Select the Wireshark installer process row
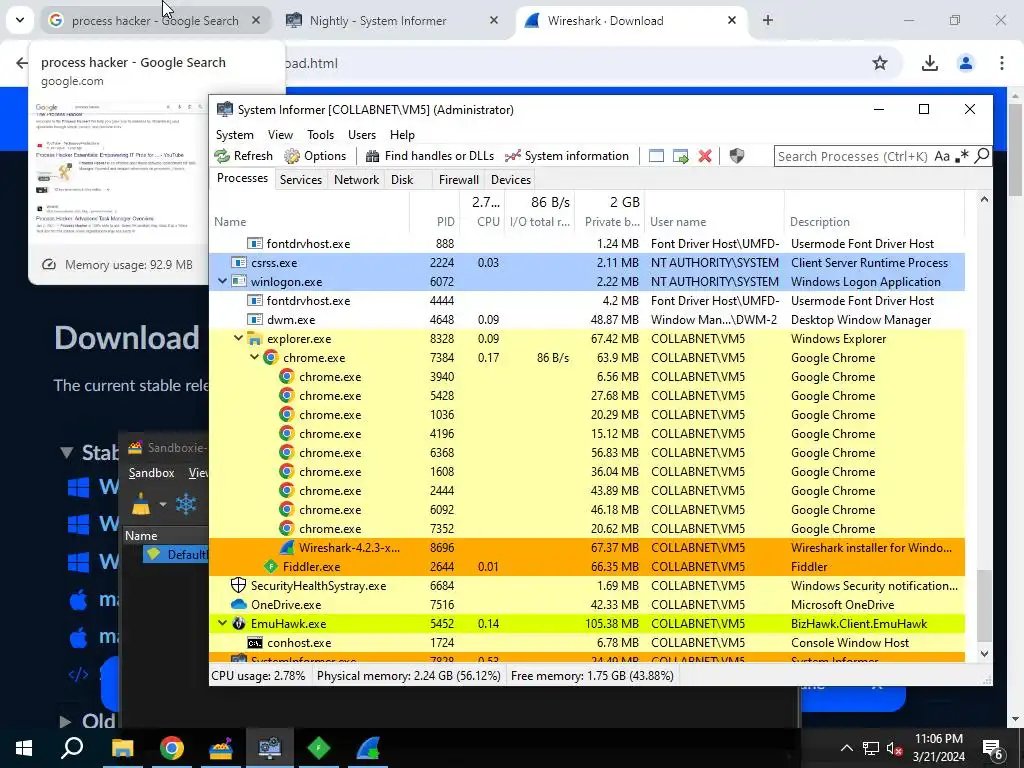1024x768 pixels. pyautogui.click(x=587, y=547)
